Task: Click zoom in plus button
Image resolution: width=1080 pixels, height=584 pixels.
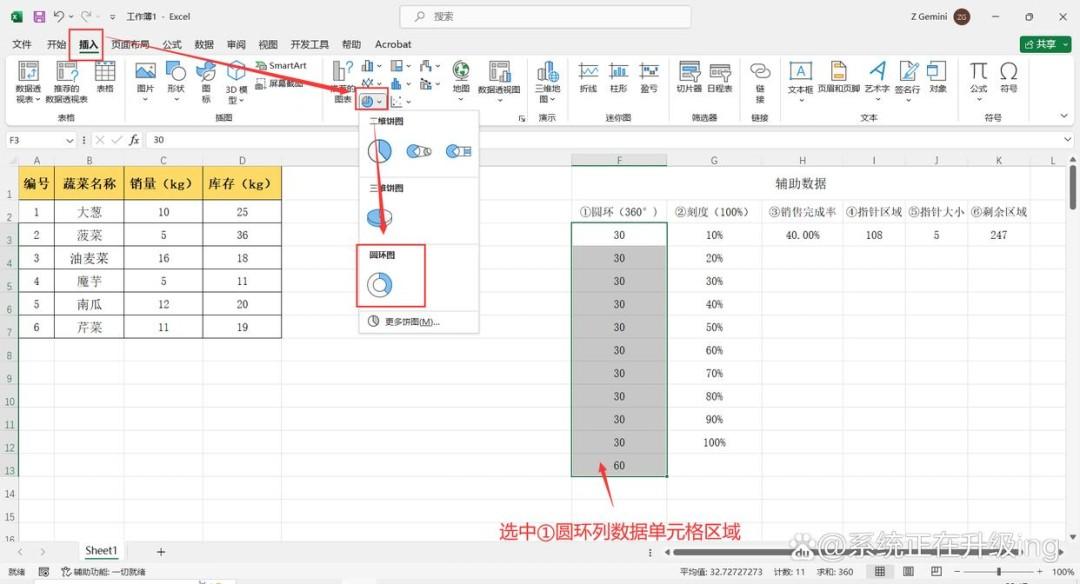Action: tap(1040, 572)
